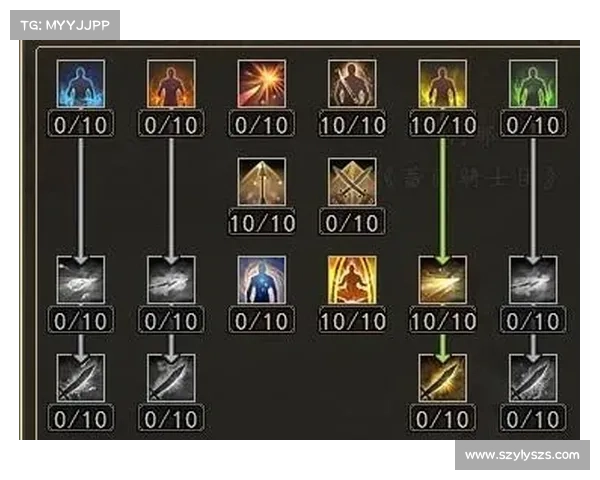Click the golden meditating figure skill icon
600x480 pixels.
pyautogui.click(x=352, y=280)
